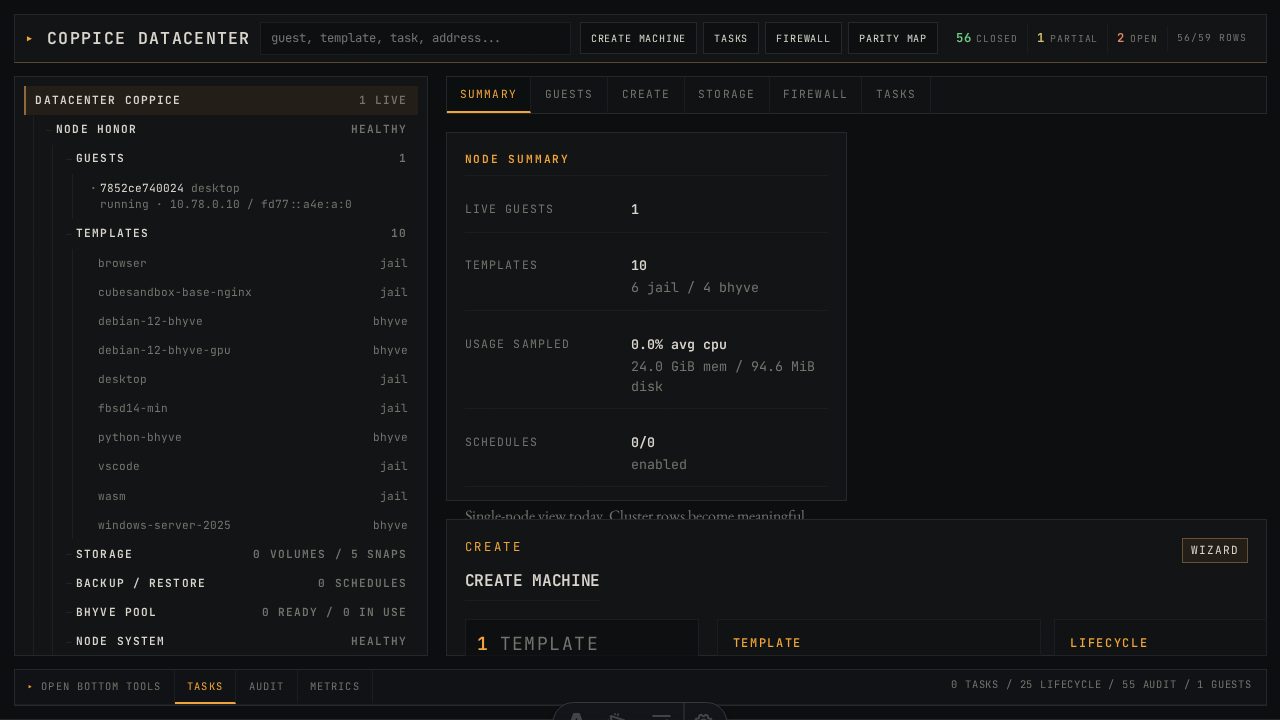The image size is (1280, 720).
Task: Open the Tasks button in the header
Action: [x=731, y=38]
